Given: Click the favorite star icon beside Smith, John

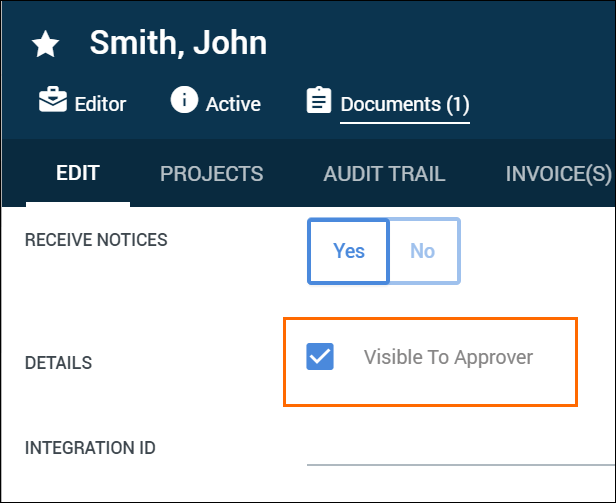Looking at the screenshot, I should pos(45,44).
